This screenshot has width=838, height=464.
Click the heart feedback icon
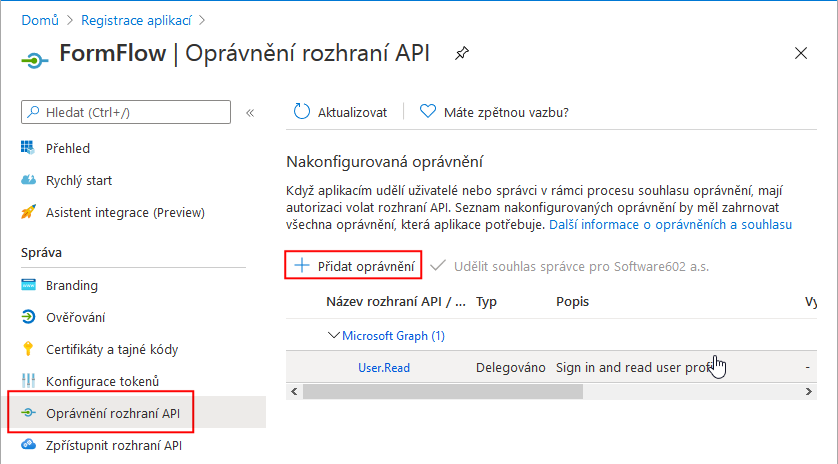pyautogui.click(x=428, y=112)
